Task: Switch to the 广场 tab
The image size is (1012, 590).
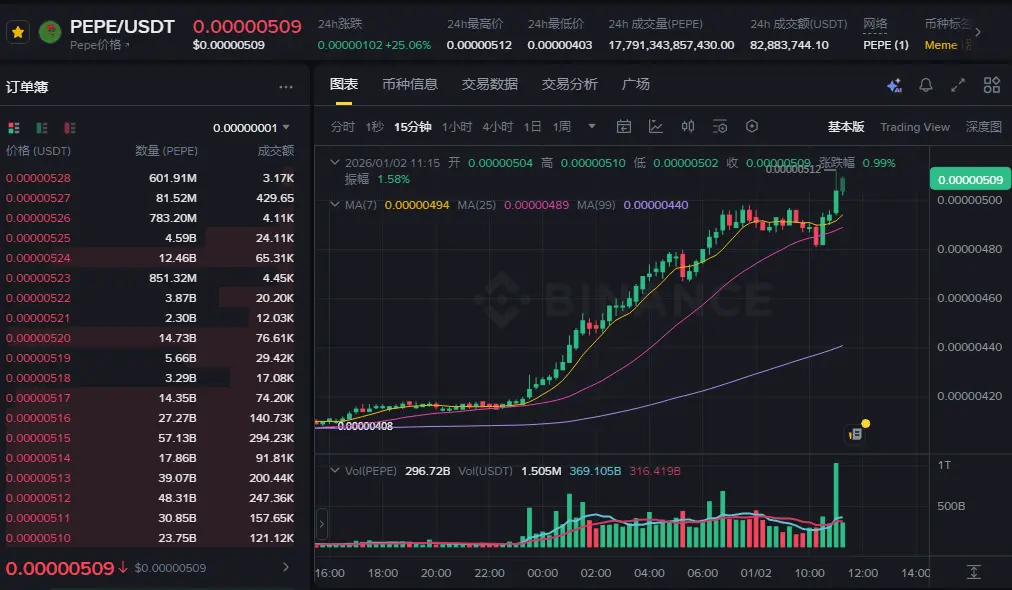Action: (635, 84)
